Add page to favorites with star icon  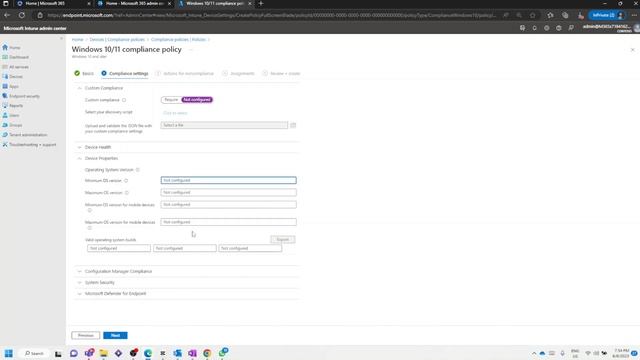click(x=533, y=15)
